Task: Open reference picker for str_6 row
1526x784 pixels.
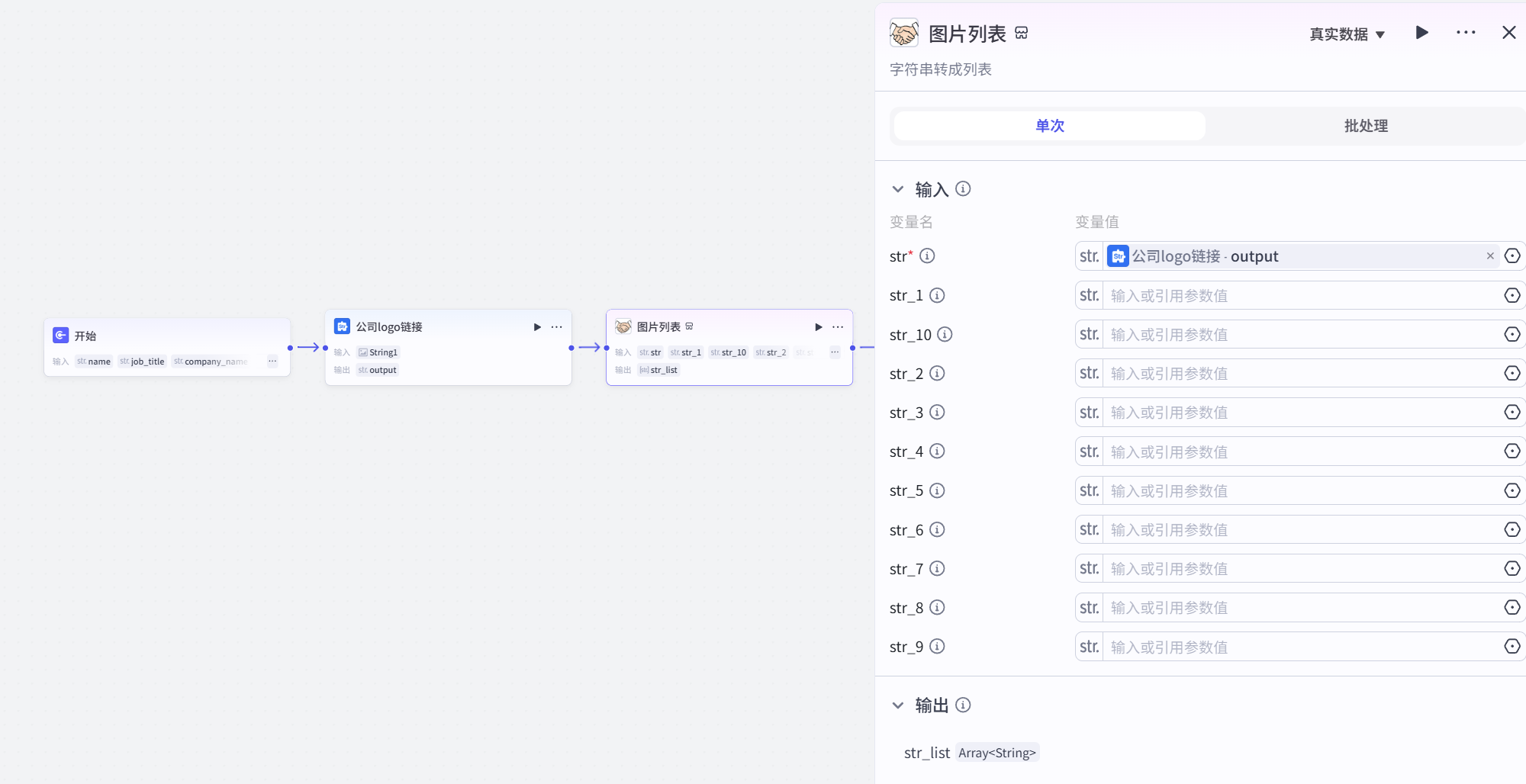Action: click(1512, 529)
